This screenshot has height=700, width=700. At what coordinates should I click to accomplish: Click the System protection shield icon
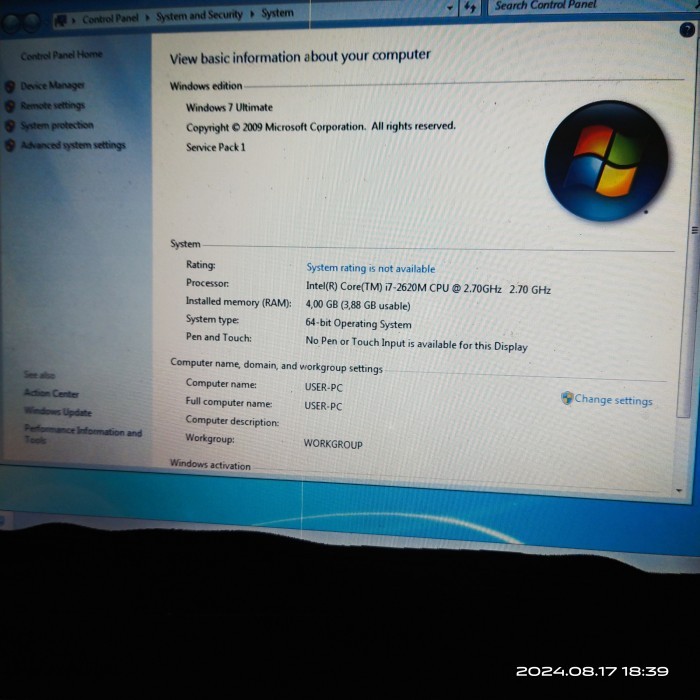[x=10, y=126]
